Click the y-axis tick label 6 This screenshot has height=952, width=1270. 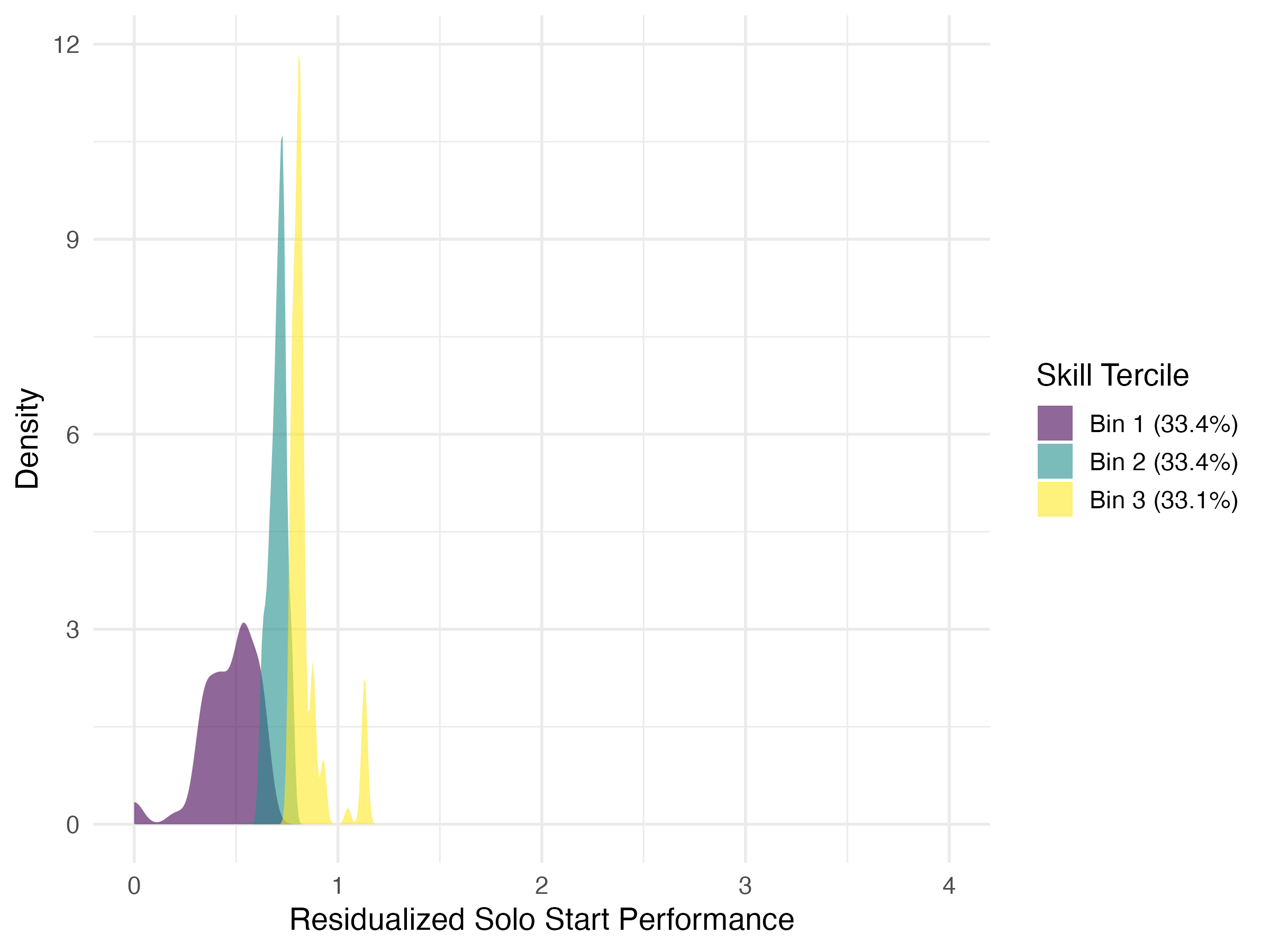72,435
